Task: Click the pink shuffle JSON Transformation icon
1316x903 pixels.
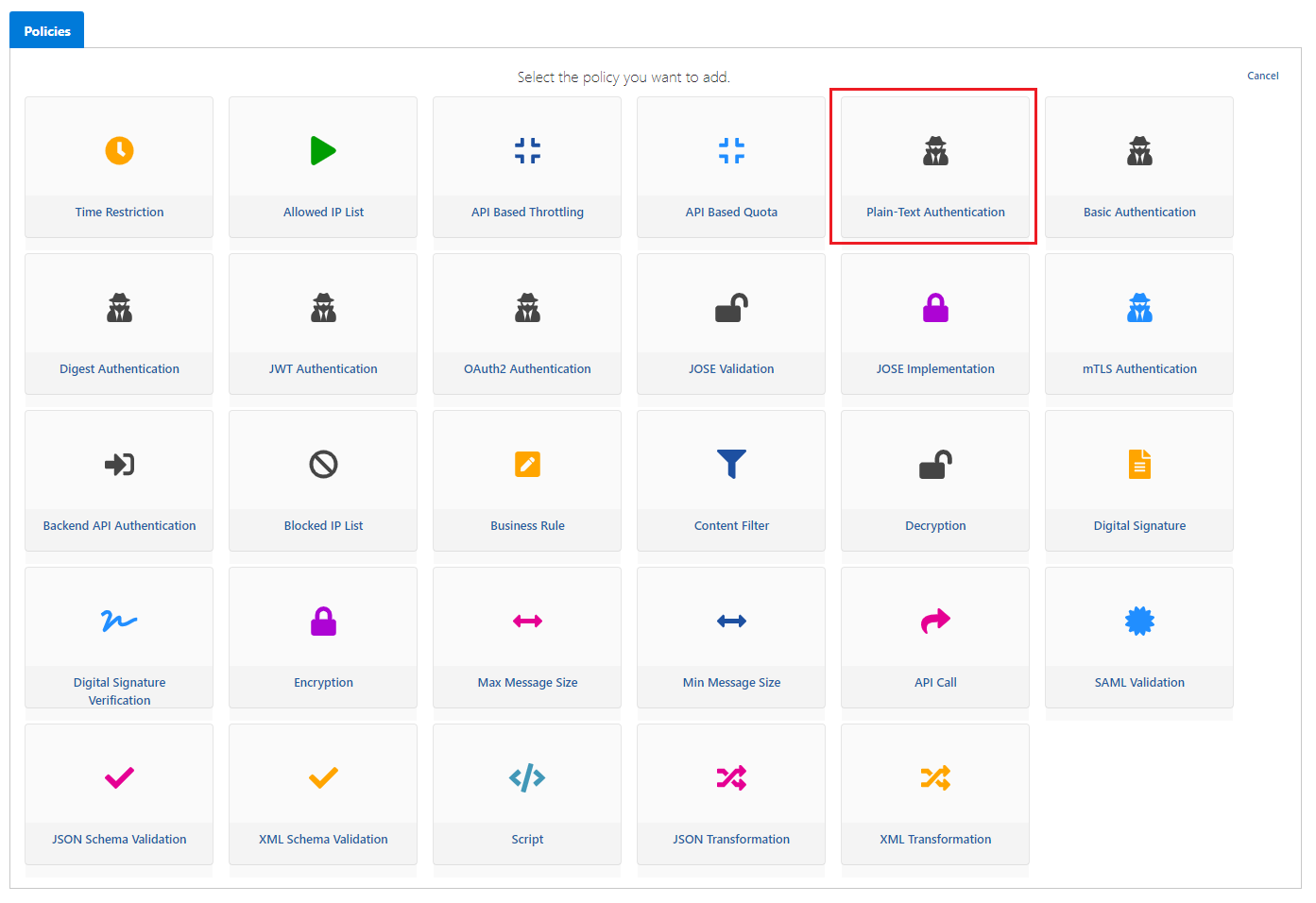Action: coord(731,777)
